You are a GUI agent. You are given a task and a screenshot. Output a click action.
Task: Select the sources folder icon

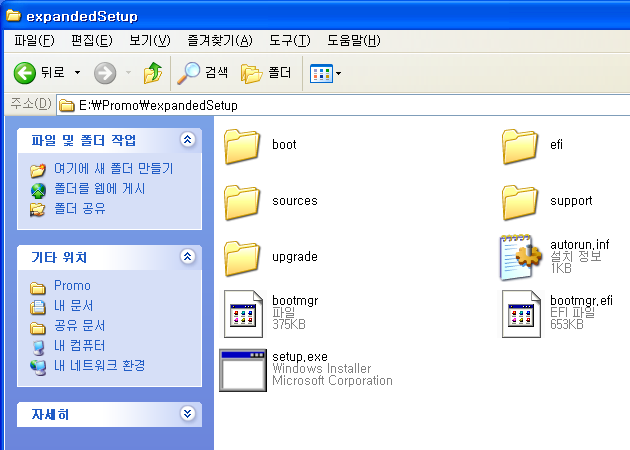(242, 202)
